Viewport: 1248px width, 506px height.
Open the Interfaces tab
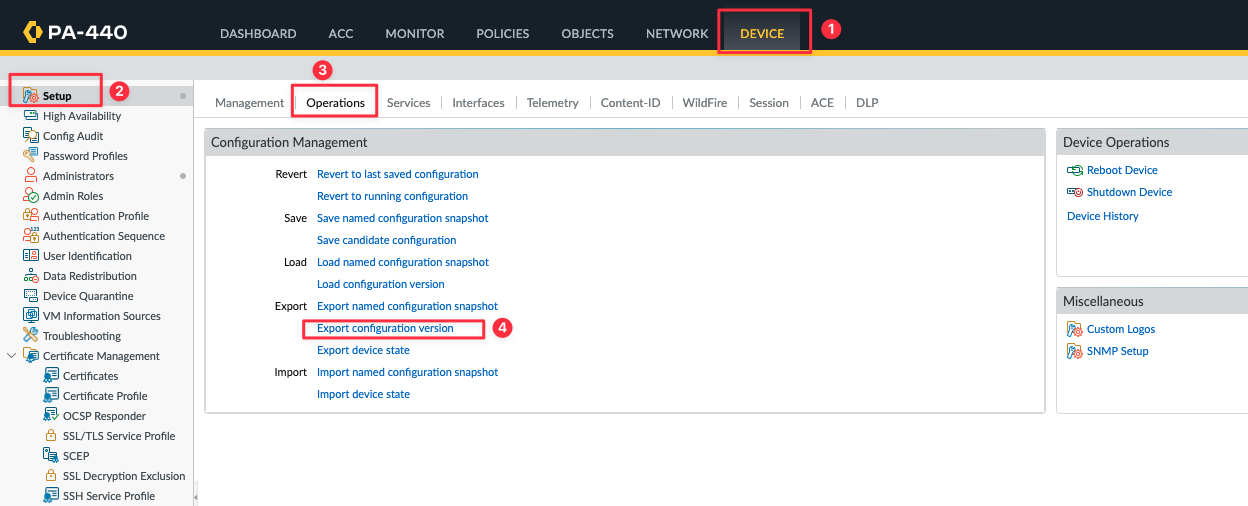(x=478, y=103)
